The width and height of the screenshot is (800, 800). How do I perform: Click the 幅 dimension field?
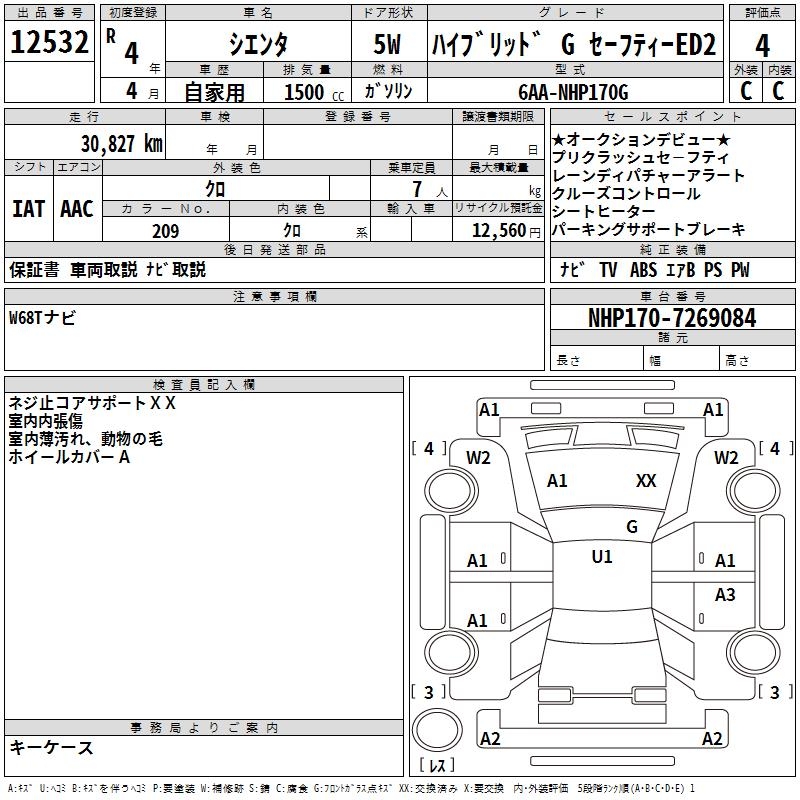[681, 360]
